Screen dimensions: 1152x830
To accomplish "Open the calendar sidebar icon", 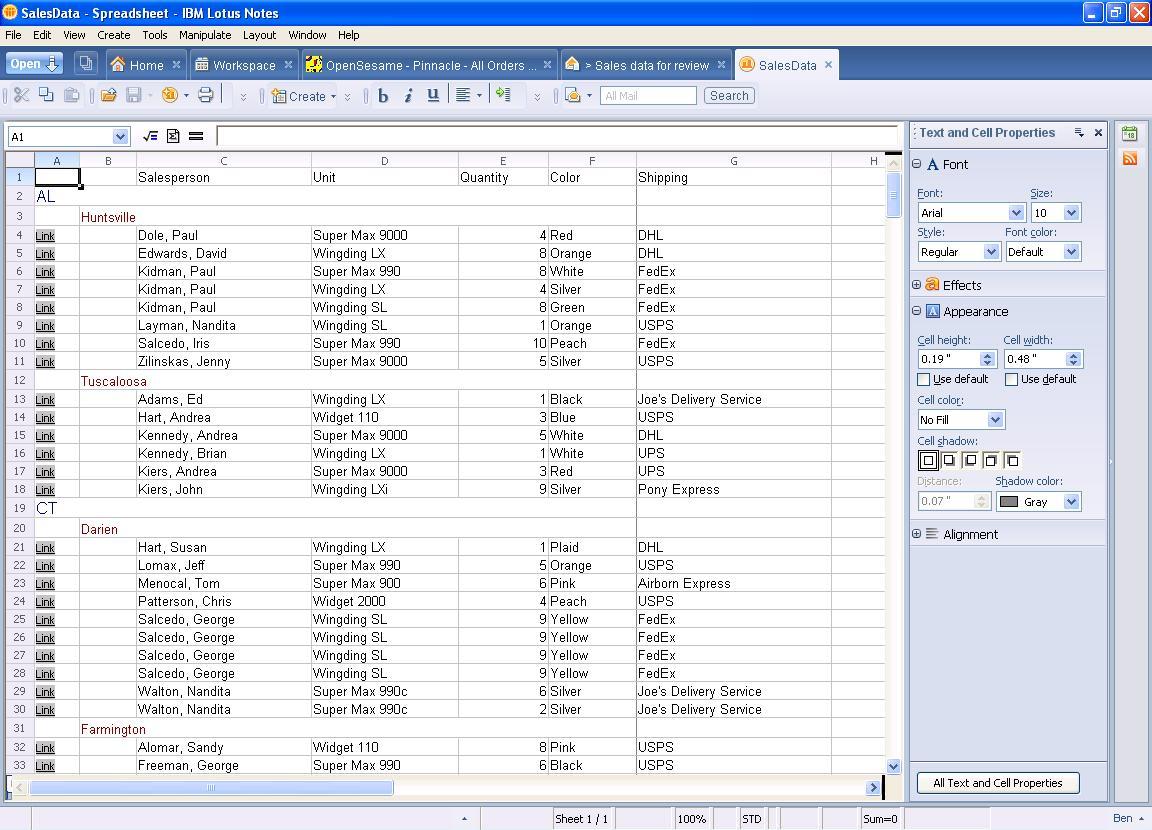I will (1130, 134).
